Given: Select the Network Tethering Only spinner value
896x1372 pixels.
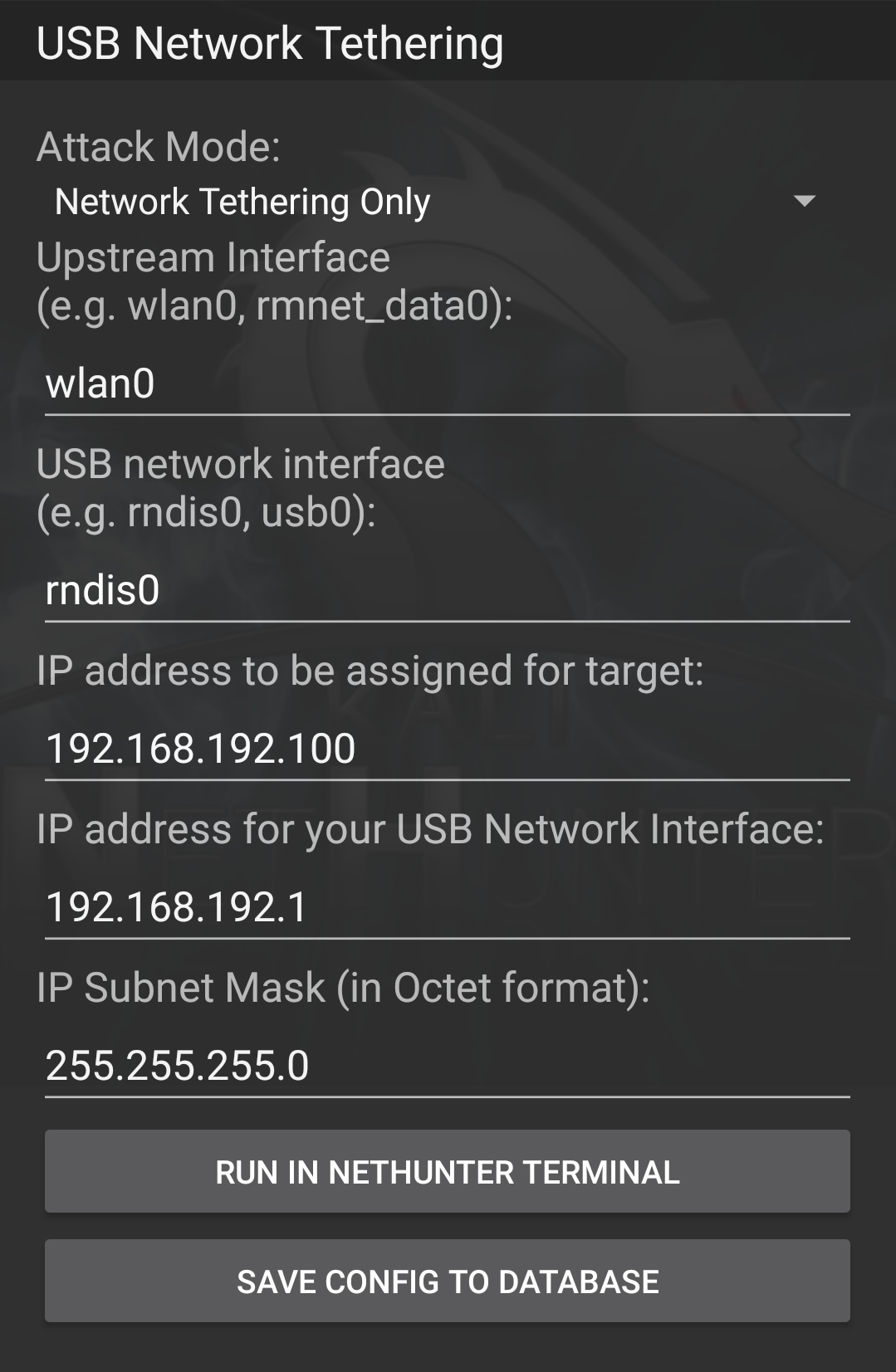Looking at the screenshot, I should pyautogui.click(x=242, y=202).
